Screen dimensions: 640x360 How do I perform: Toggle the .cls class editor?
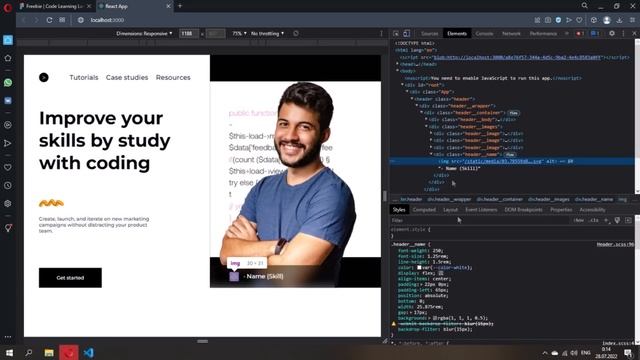click(x=594, y=220)
